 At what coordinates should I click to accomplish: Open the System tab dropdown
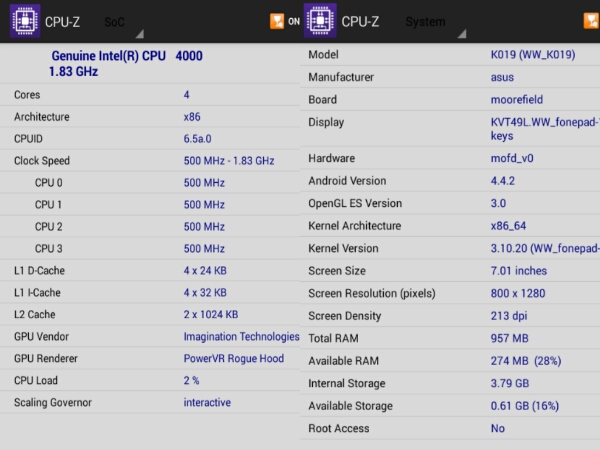coord(435,24)
